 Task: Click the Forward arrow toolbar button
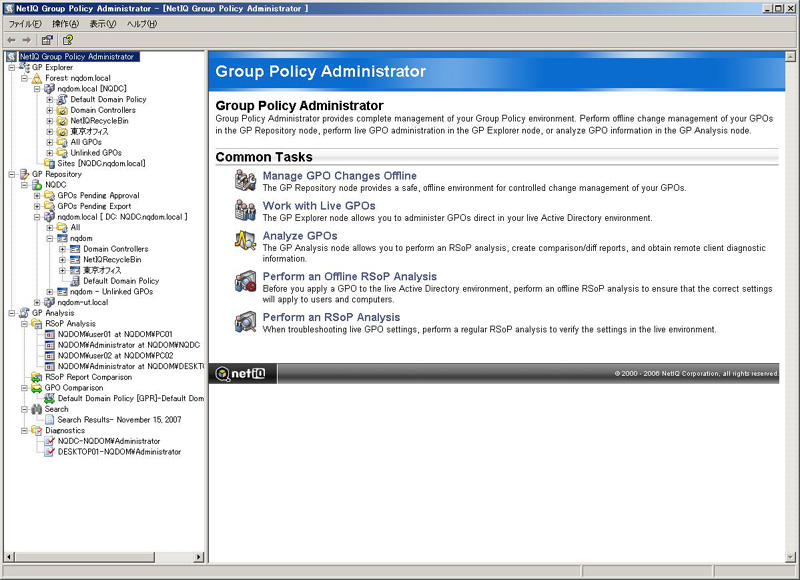tap(27, 40)
